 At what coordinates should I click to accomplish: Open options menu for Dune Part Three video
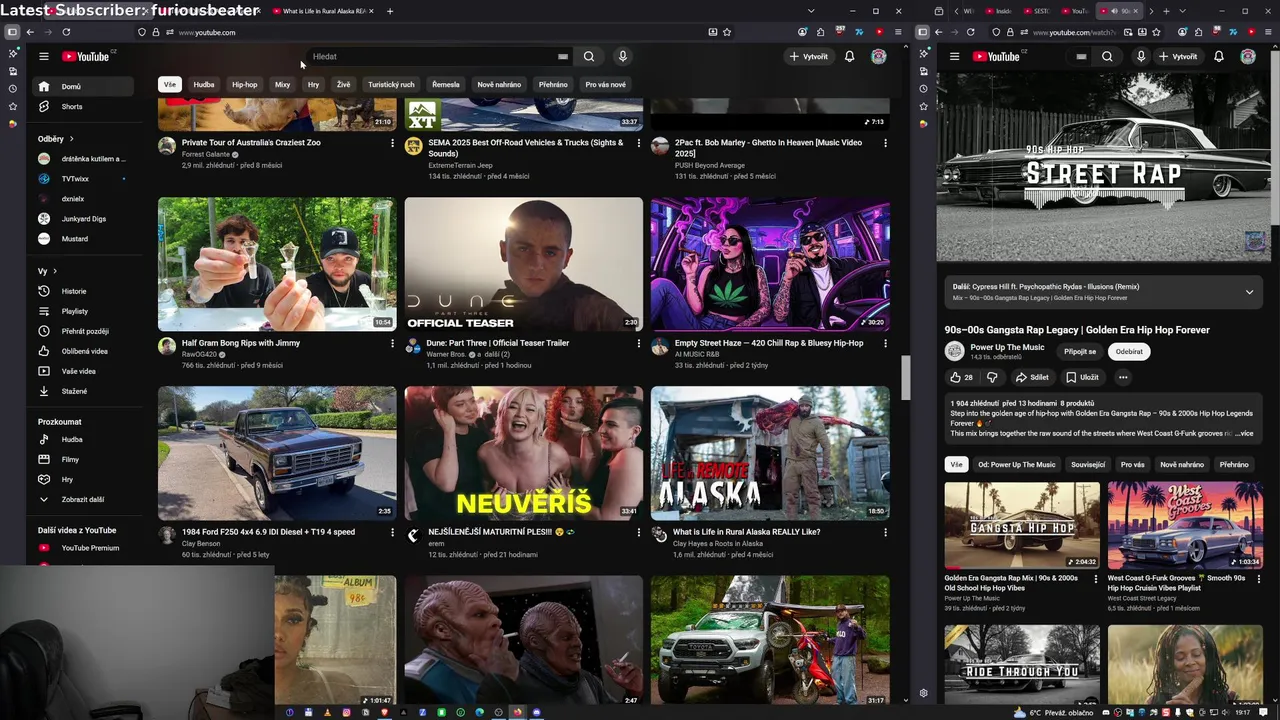click(638, 343)
